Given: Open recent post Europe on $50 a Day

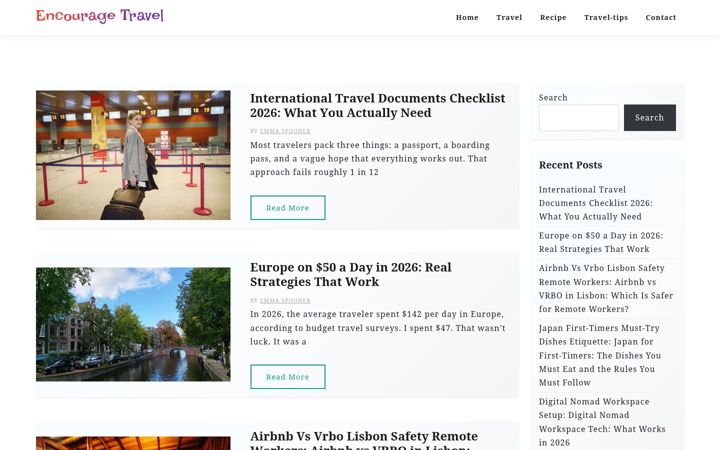Looking at the screenshot, I should 601,242.
